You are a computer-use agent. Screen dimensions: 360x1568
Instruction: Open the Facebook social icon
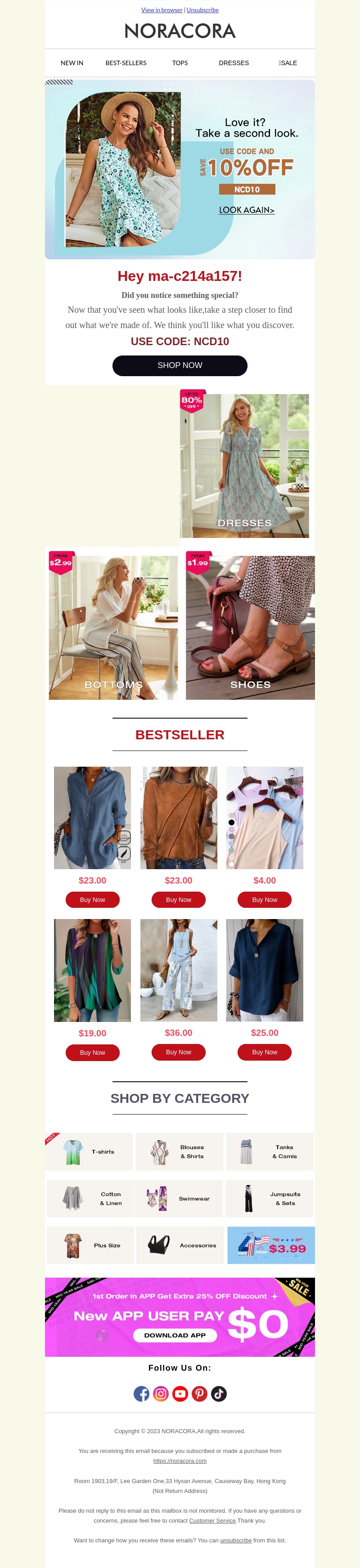coord(141,1393)
